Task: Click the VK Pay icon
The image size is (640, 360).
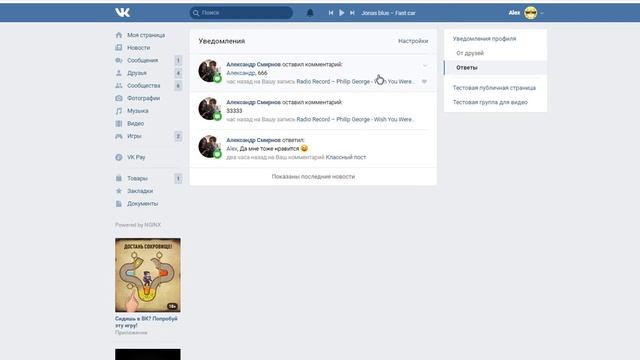Action: coord(119,157)
